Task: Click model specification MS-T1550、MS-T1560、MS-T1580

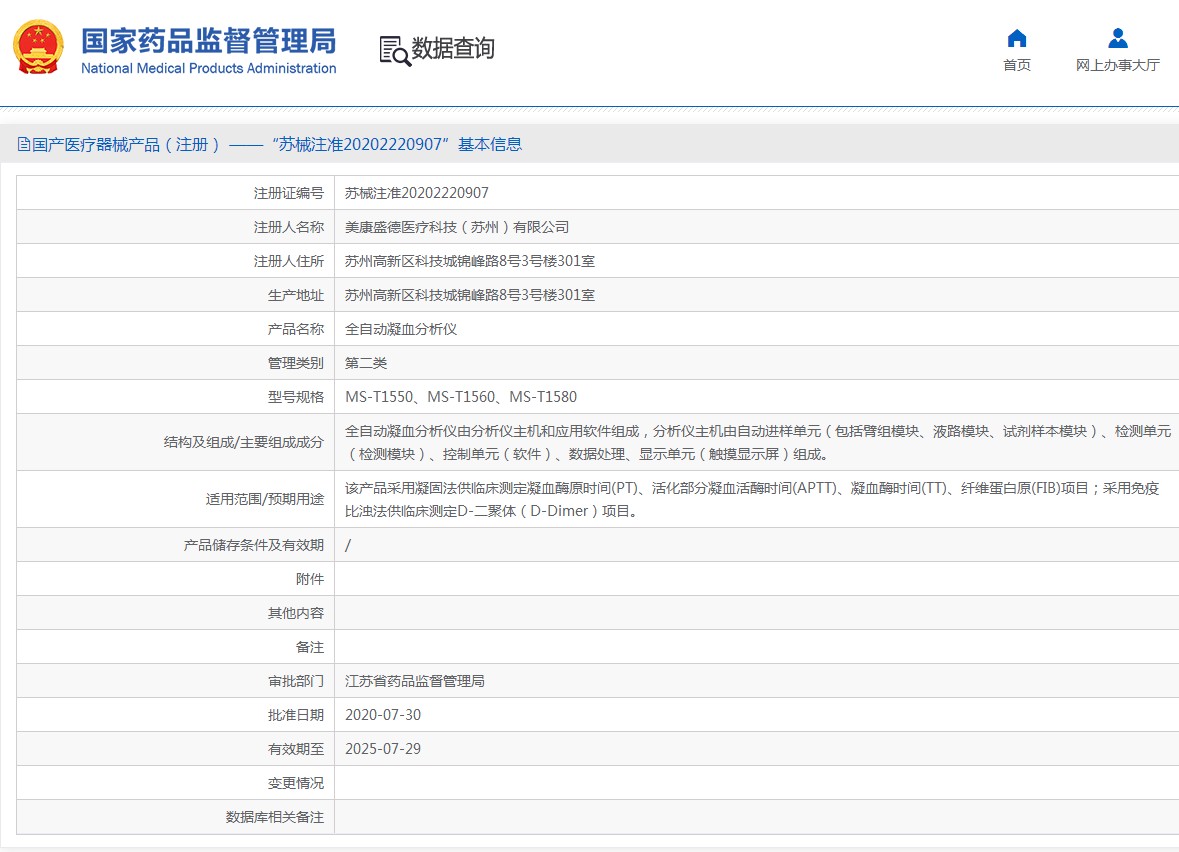Action: click(x=460, y=397)
